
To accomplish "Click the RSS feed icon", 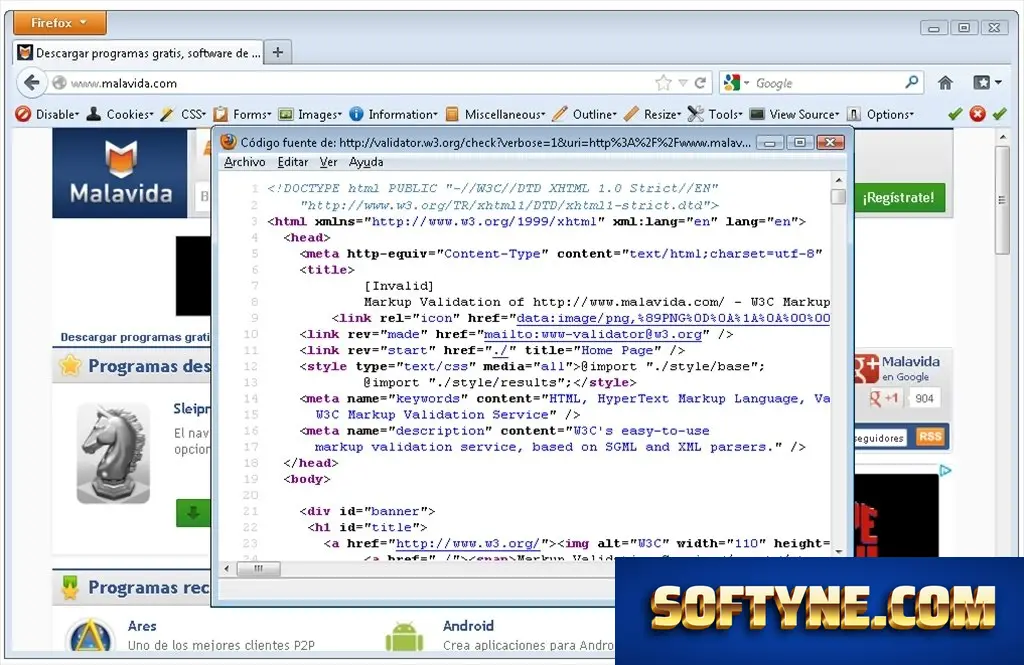I will tap(930, 436).
